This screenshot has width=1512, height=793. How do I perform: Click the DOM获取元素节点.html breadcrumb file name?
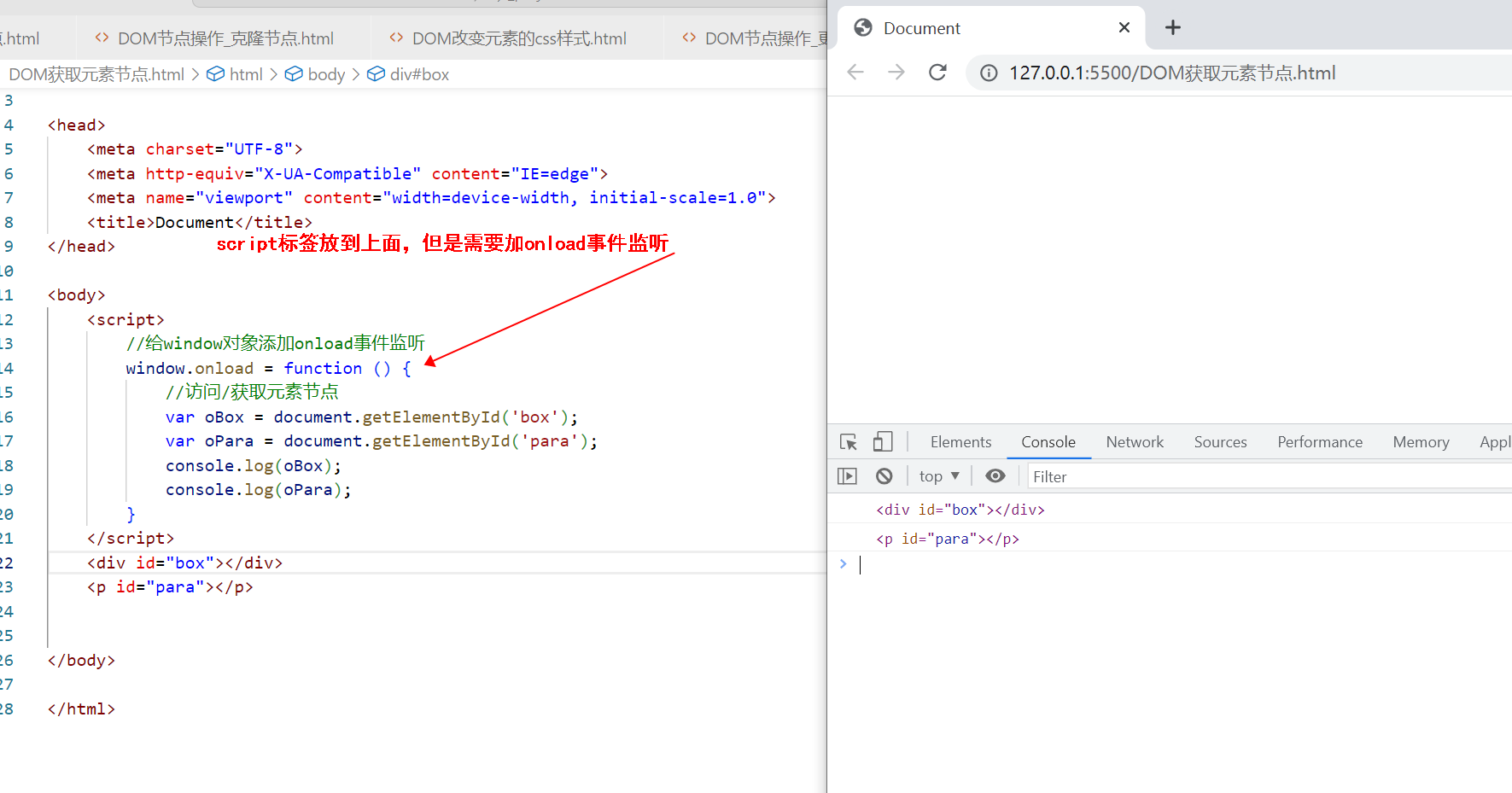96,74
